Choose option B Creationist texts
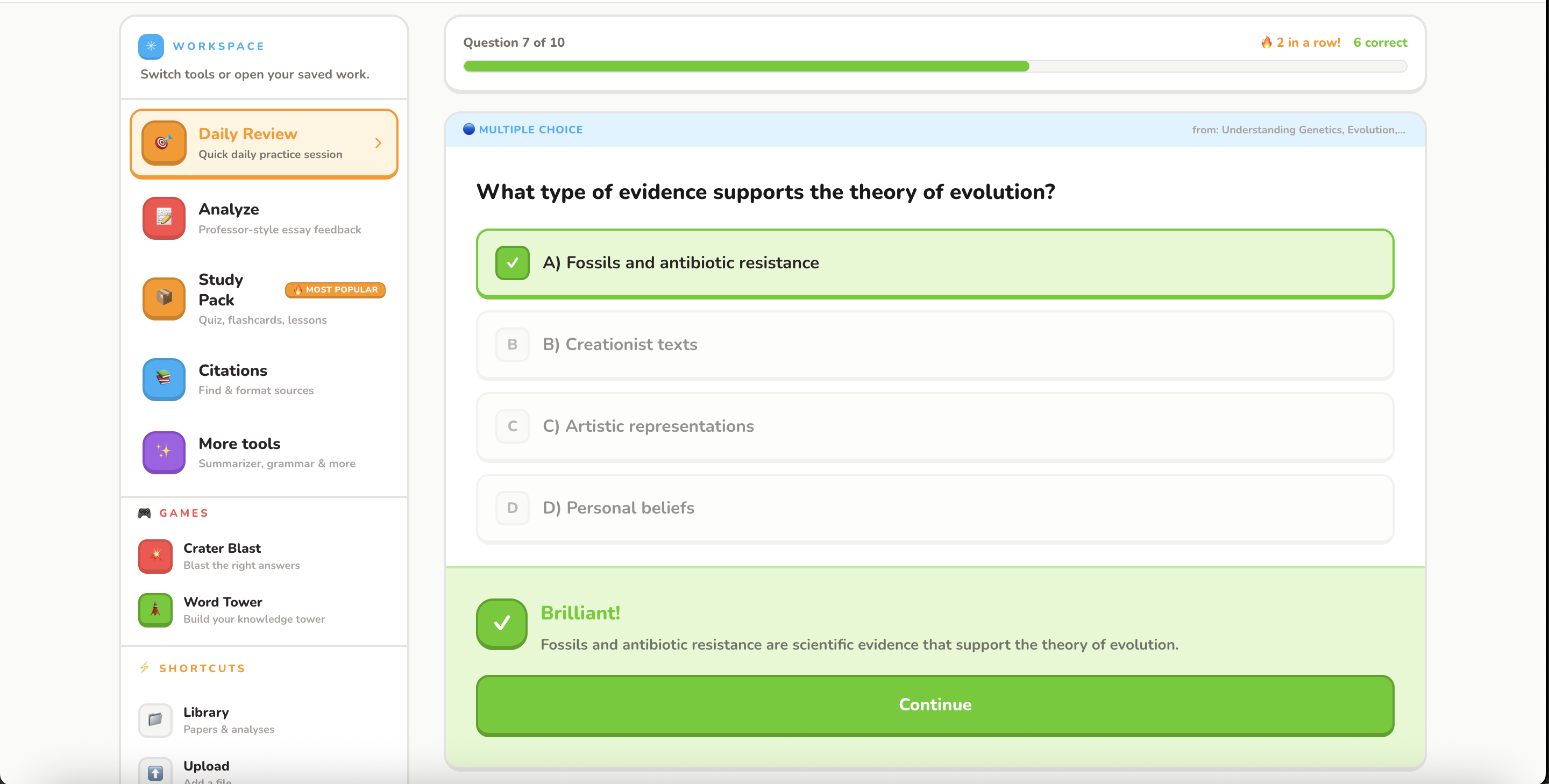 coord(935,345)
